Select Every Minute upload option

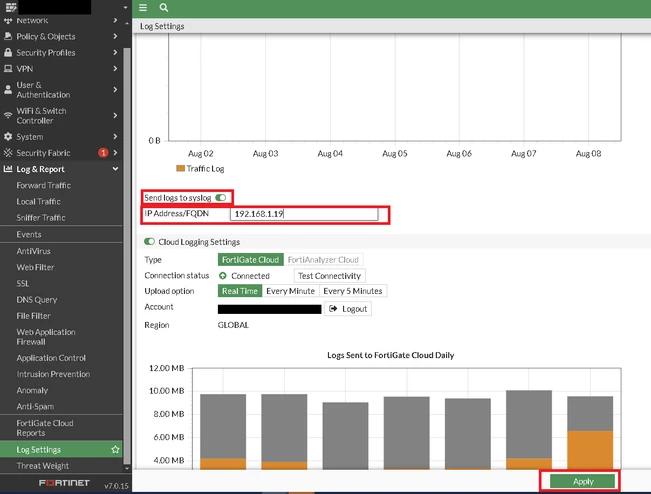[290, 291]
